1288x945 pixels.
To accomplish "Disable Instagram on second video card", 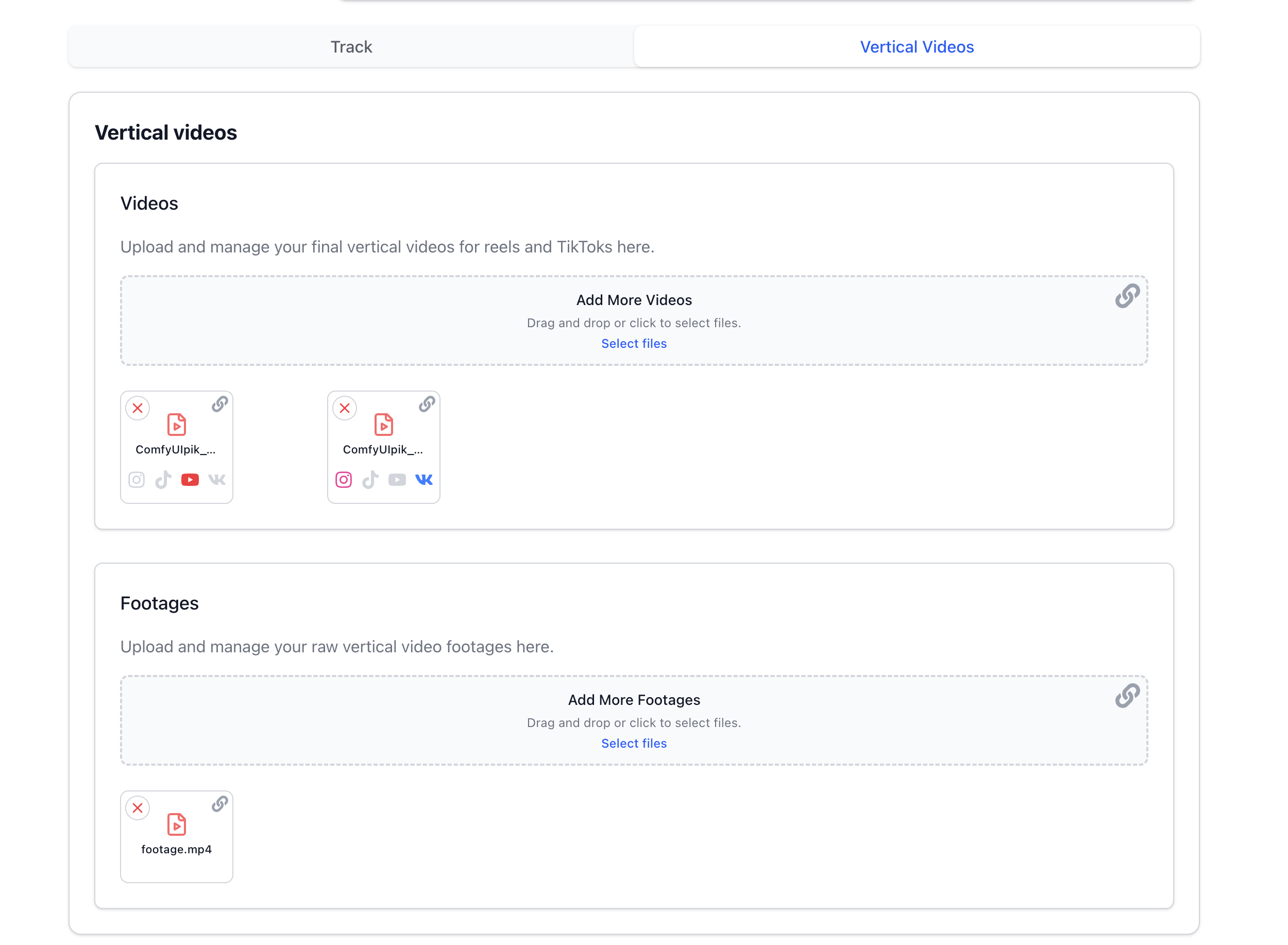I will [344, 479].
